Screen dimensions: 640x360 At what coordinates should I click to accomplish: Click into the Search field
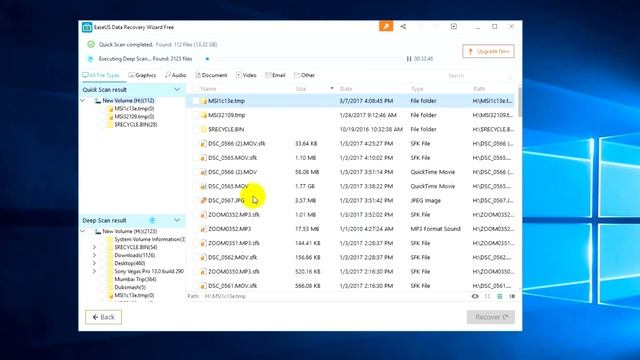click(x=476, y=76)
